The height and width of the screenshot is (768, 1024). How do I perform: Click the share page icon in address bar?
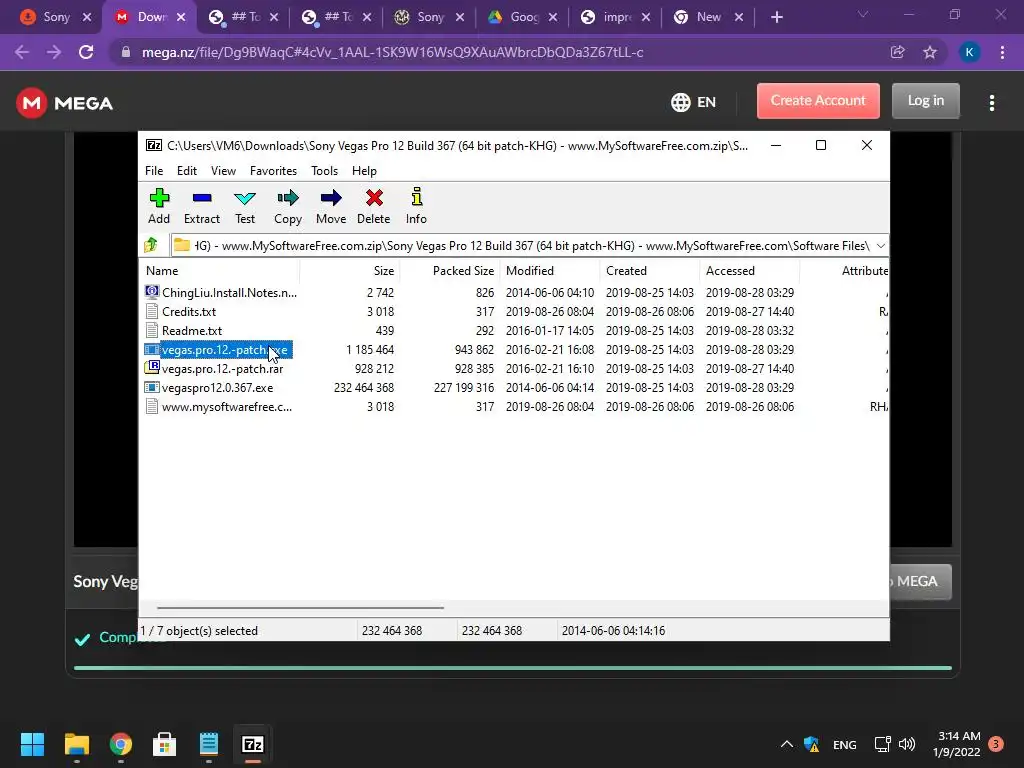pos(897,52)
